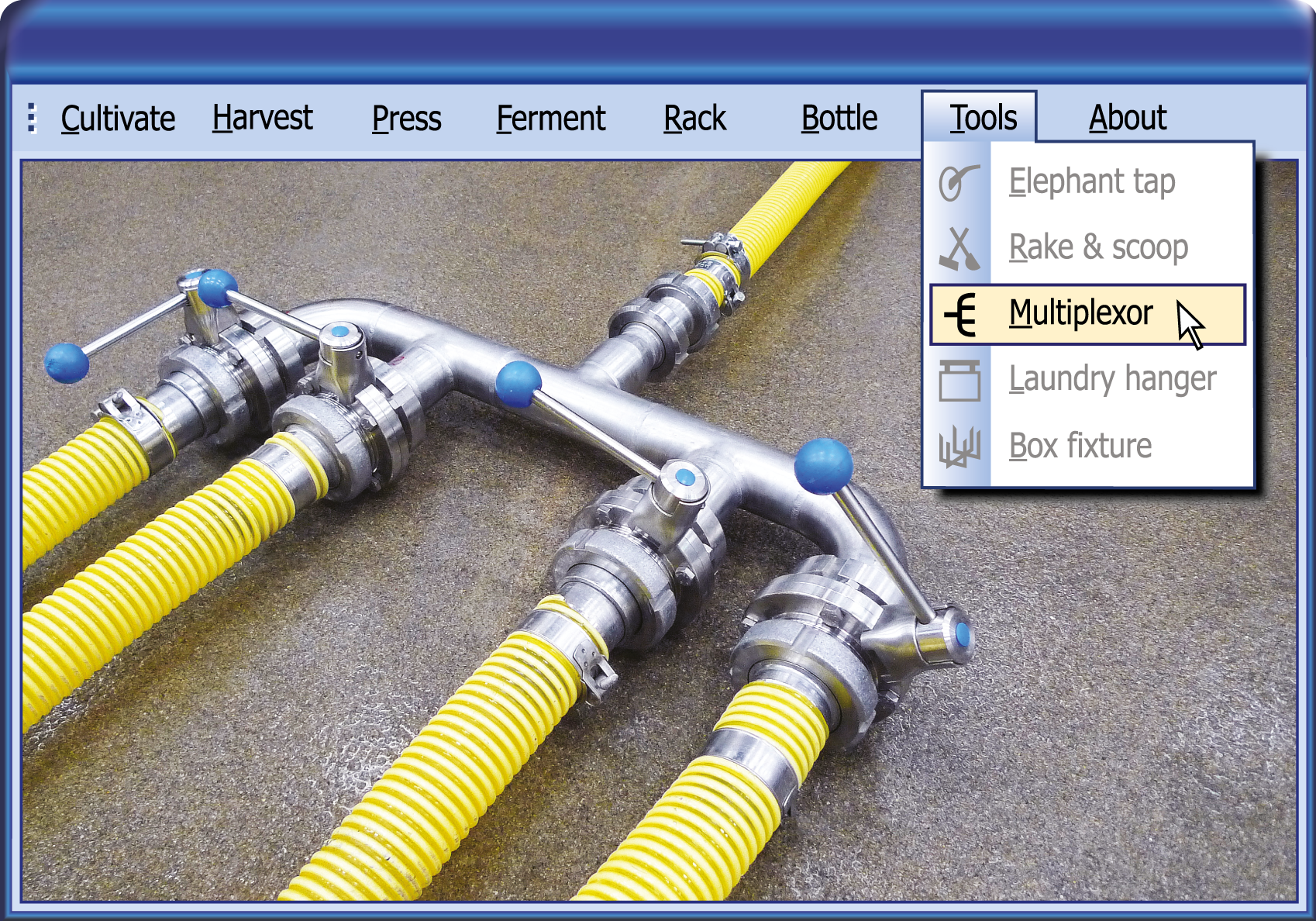Viewport: 1316px width, 921px height.
Task: Open the Rack menu
Action: pos(694,119)
